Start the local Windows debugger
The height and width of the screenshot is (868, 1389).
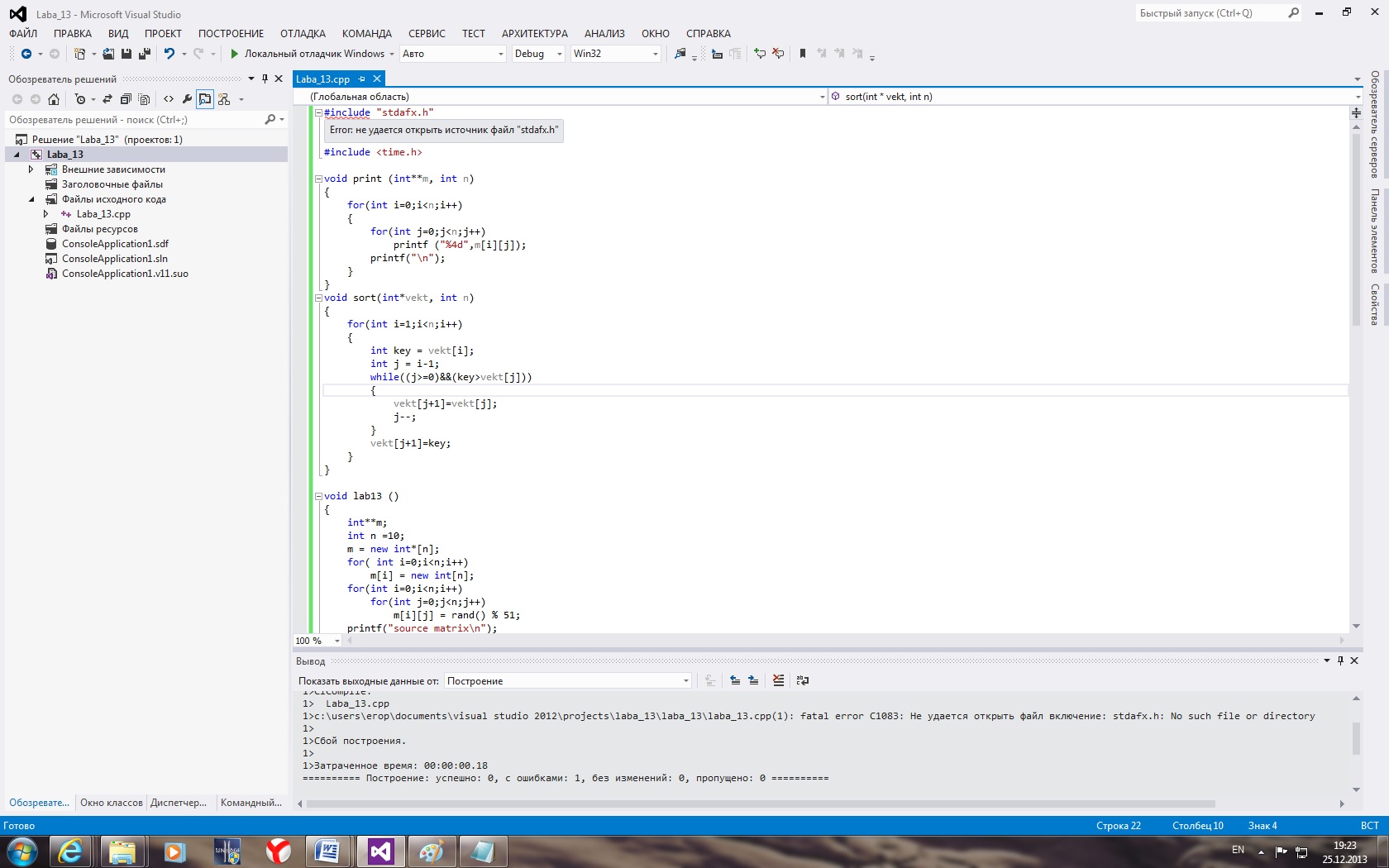coord(235,54)
